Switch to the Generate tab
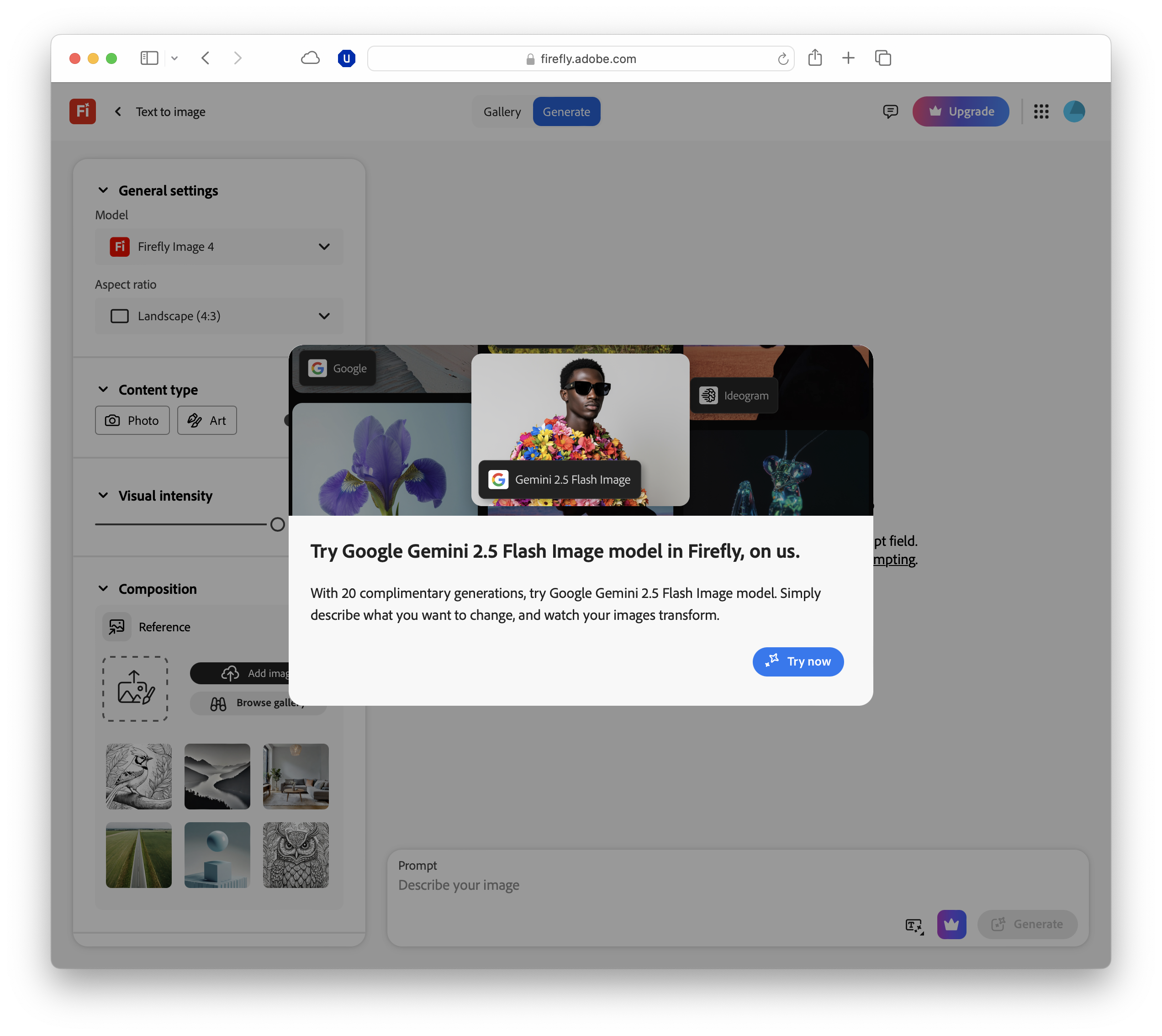The width and height of the screenshot is (1162, 1036). (566, 111)
